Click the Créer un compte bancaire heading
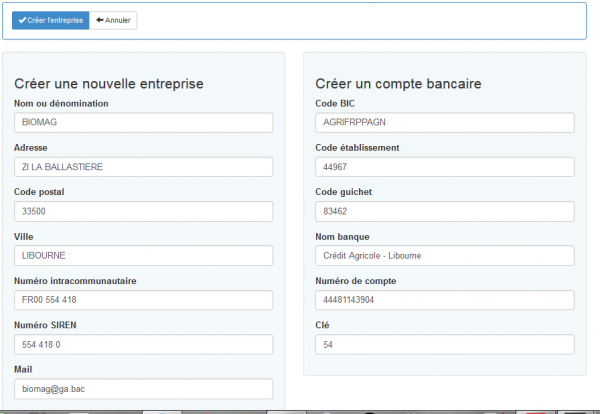Screen dimensions: 600x414 point(398,83)
